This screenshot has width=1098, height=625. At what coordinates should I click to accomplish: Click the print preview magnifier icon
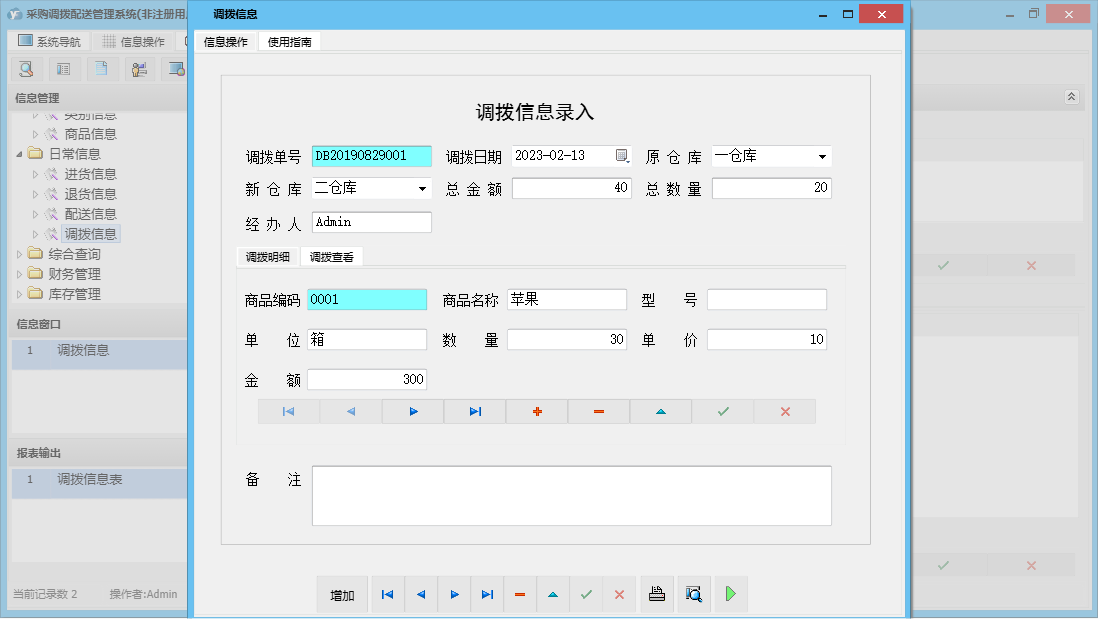click(694, 594)
